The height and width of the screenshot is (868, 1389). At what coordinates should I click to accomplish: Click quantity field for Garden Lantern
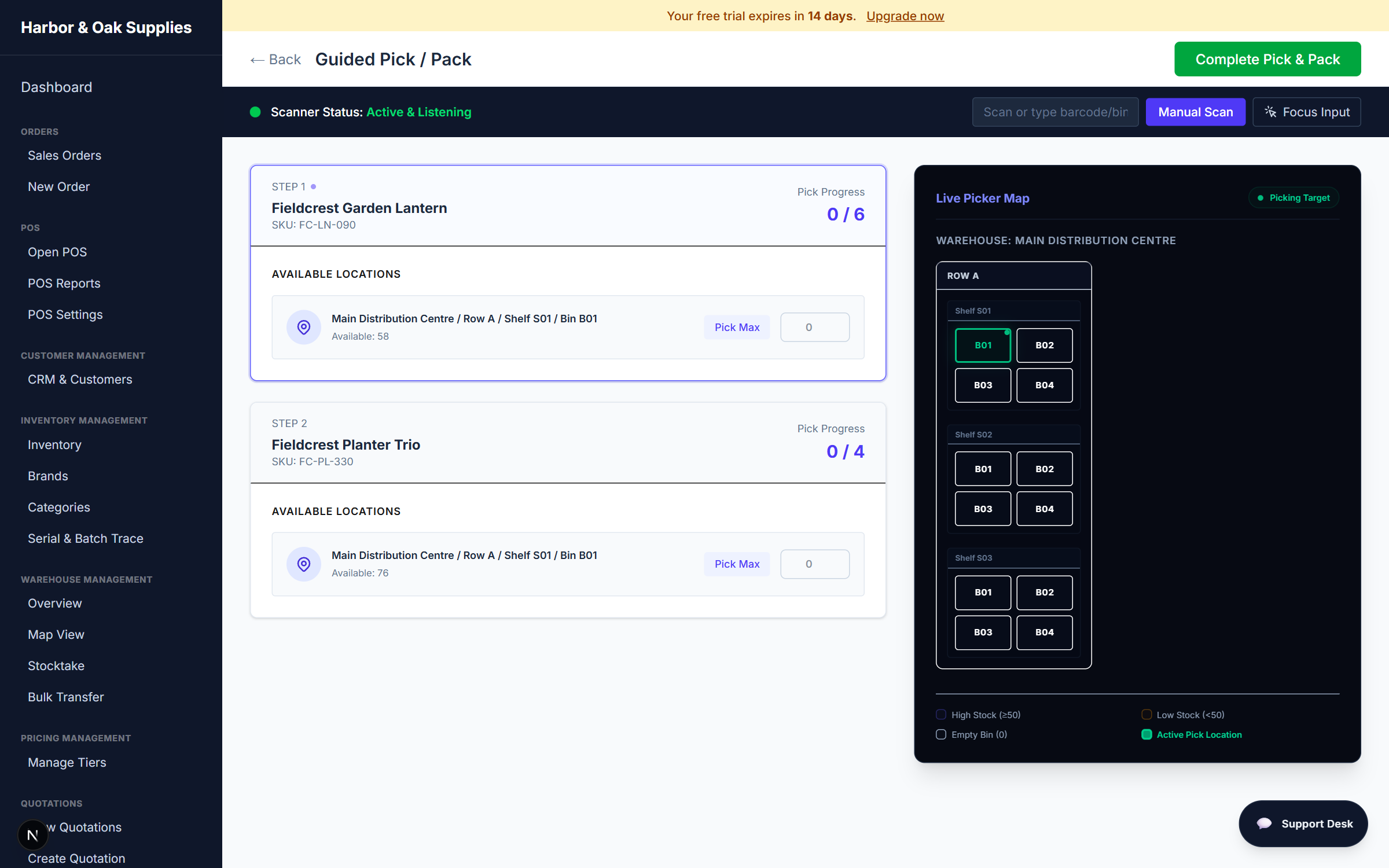[x=815, y=328]
